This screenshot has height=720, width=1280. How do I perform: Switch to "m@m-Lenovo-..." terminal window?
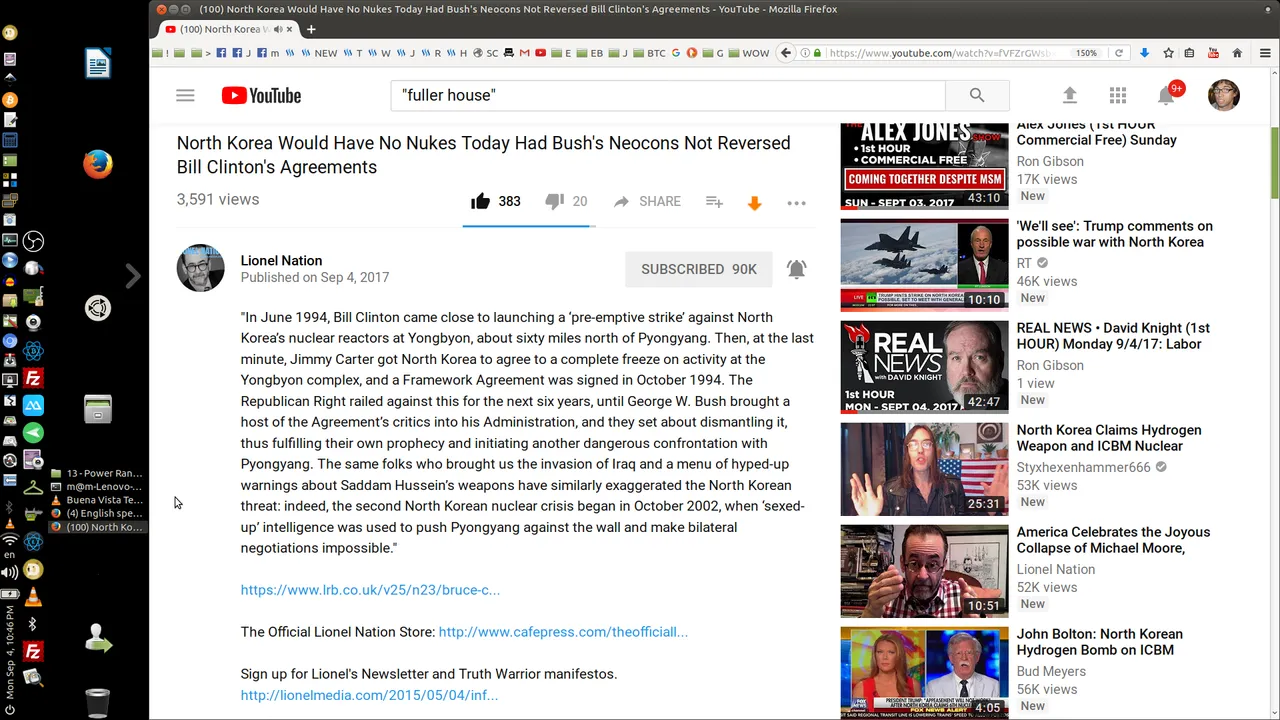click(97, 486)
